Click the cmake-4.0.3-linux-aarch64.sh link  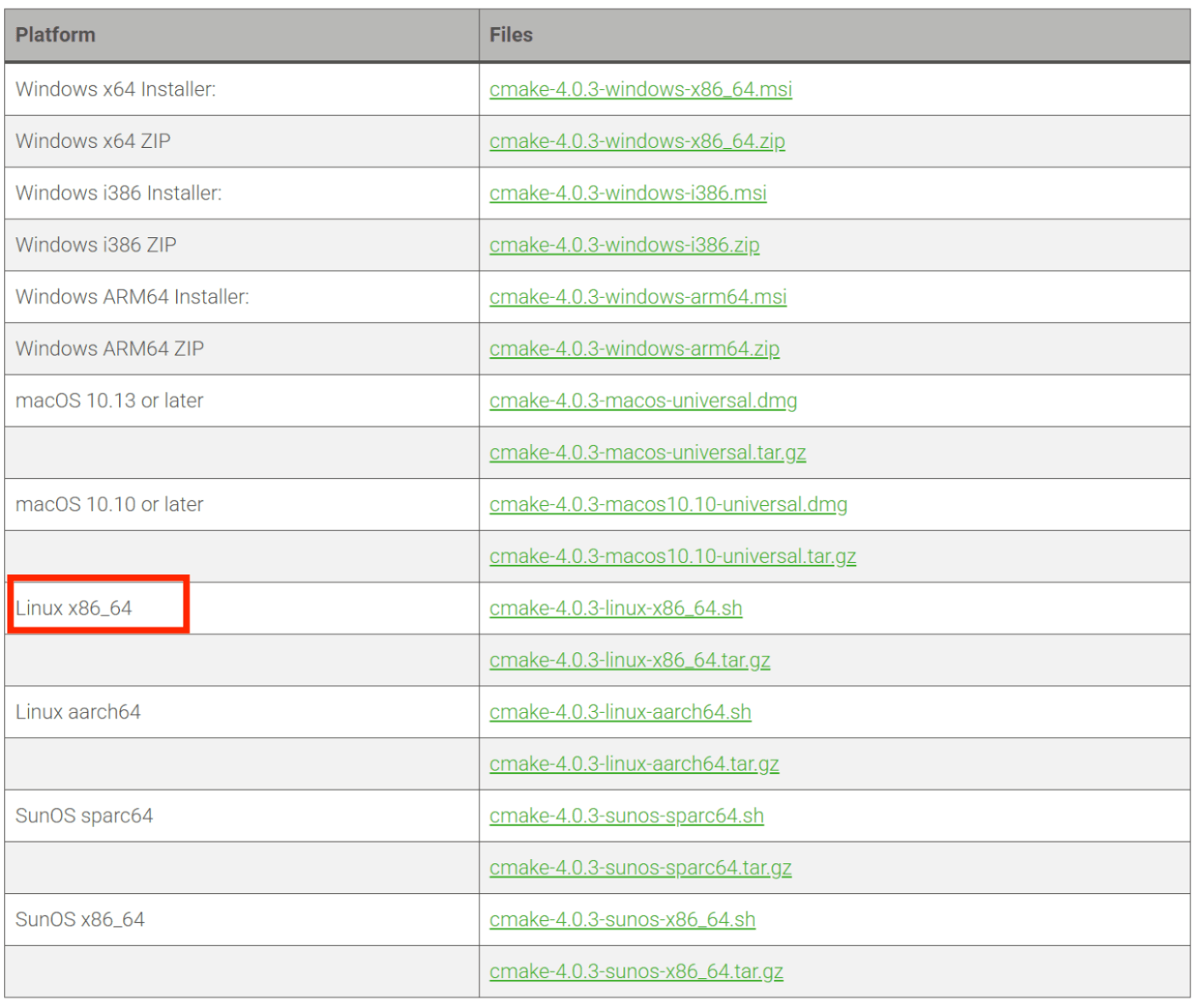tap(620, 712)
